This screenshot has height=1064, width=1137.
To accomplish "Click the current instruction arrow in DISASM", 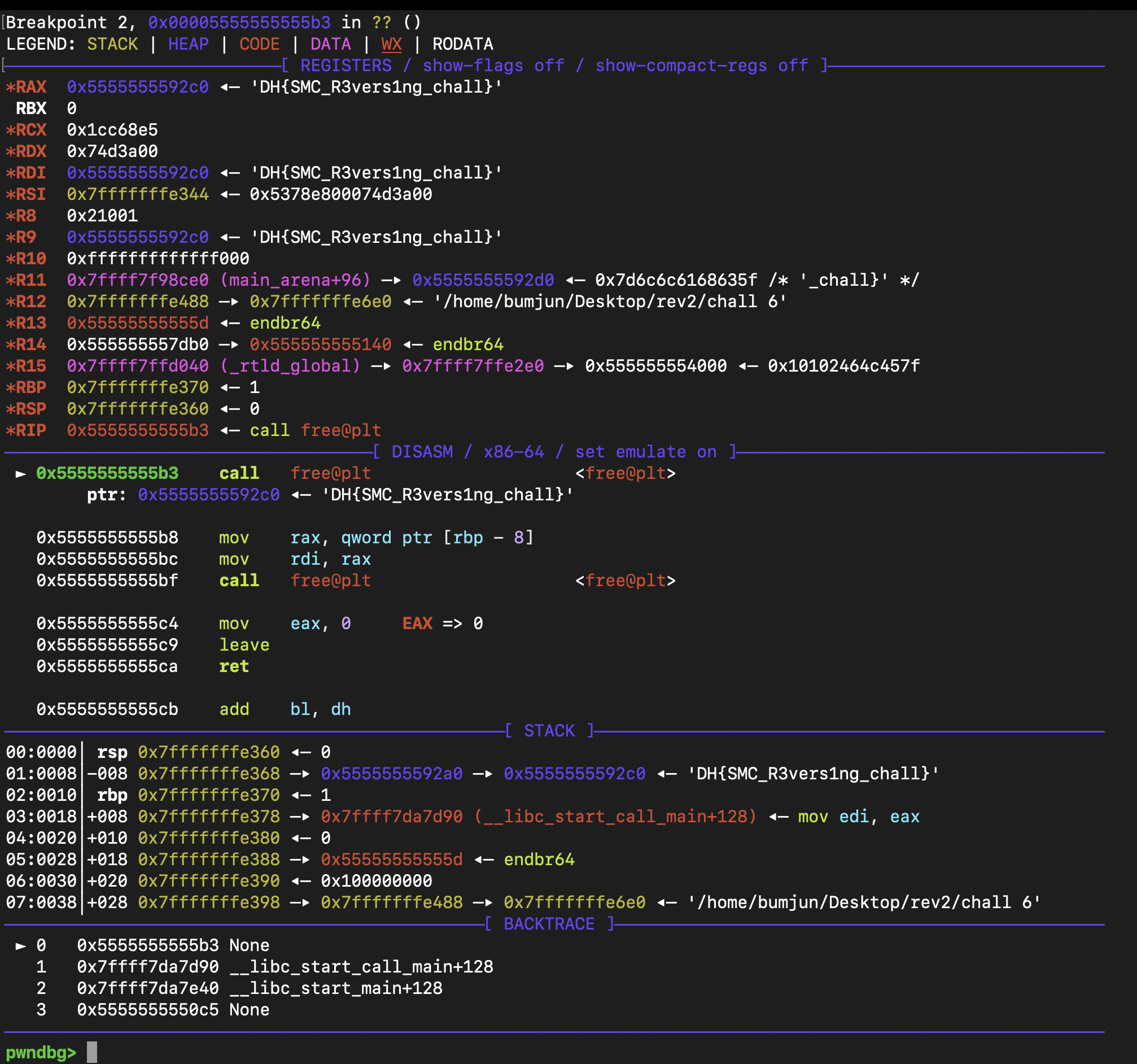I will coord(20,474).
